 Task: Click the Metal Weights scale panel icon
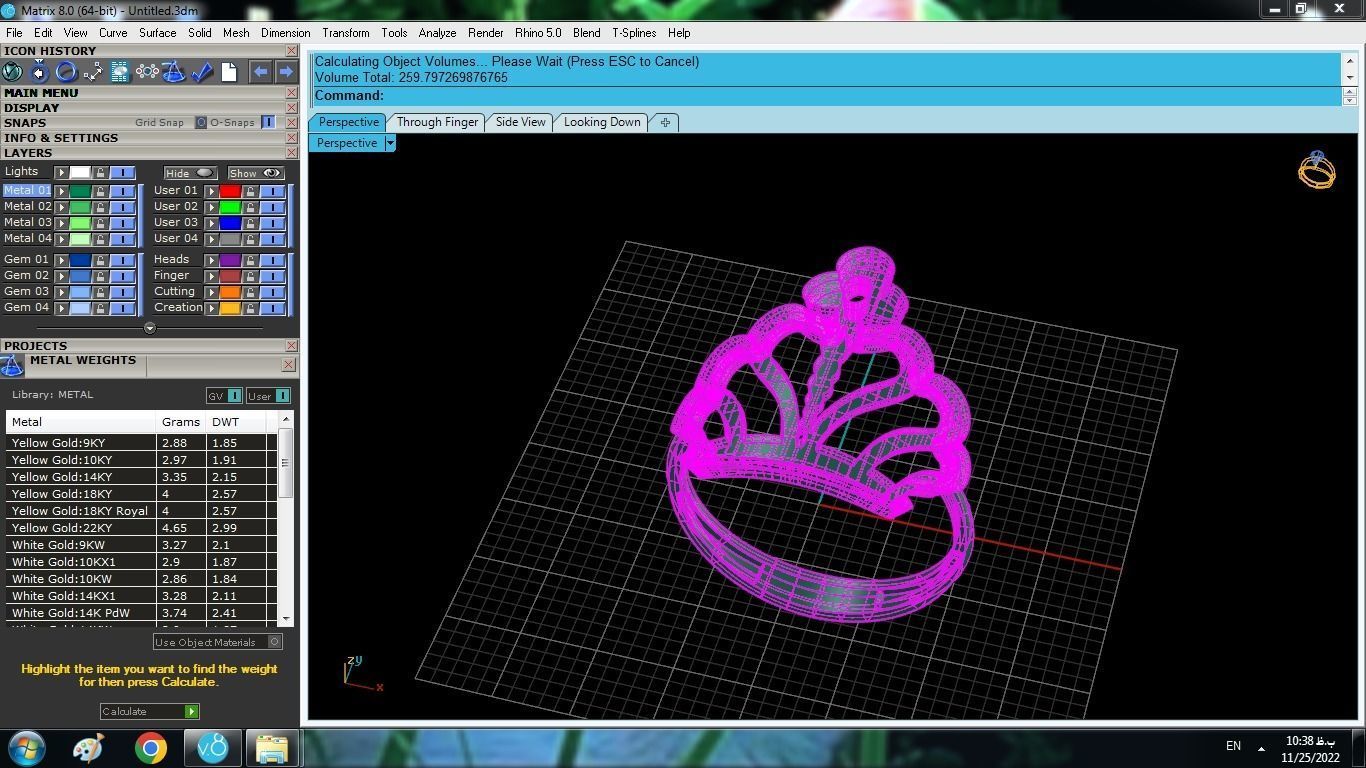[x=12, y=365]
